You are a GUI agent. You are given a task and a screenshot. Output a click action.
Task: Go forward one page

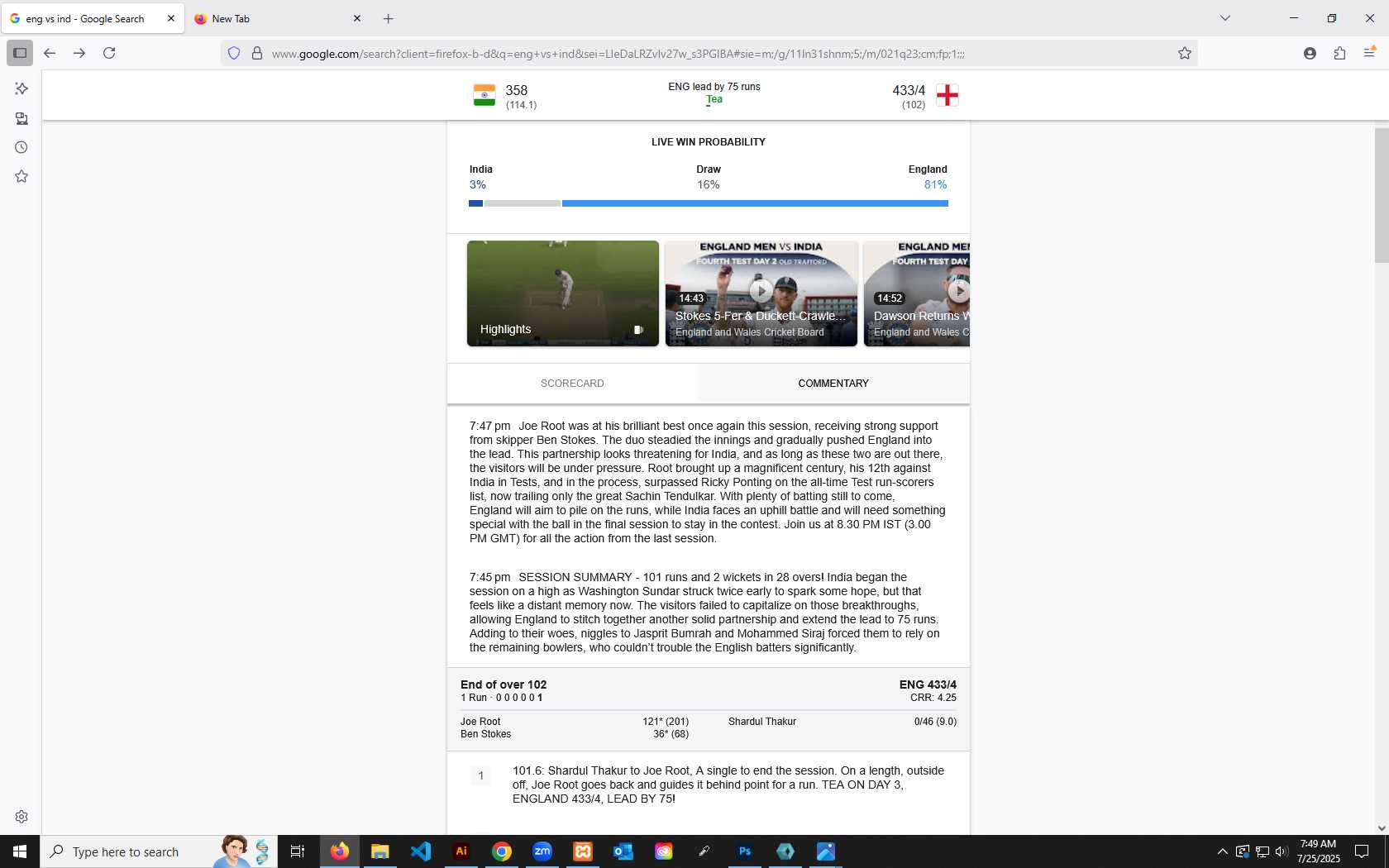coord(79,53)
